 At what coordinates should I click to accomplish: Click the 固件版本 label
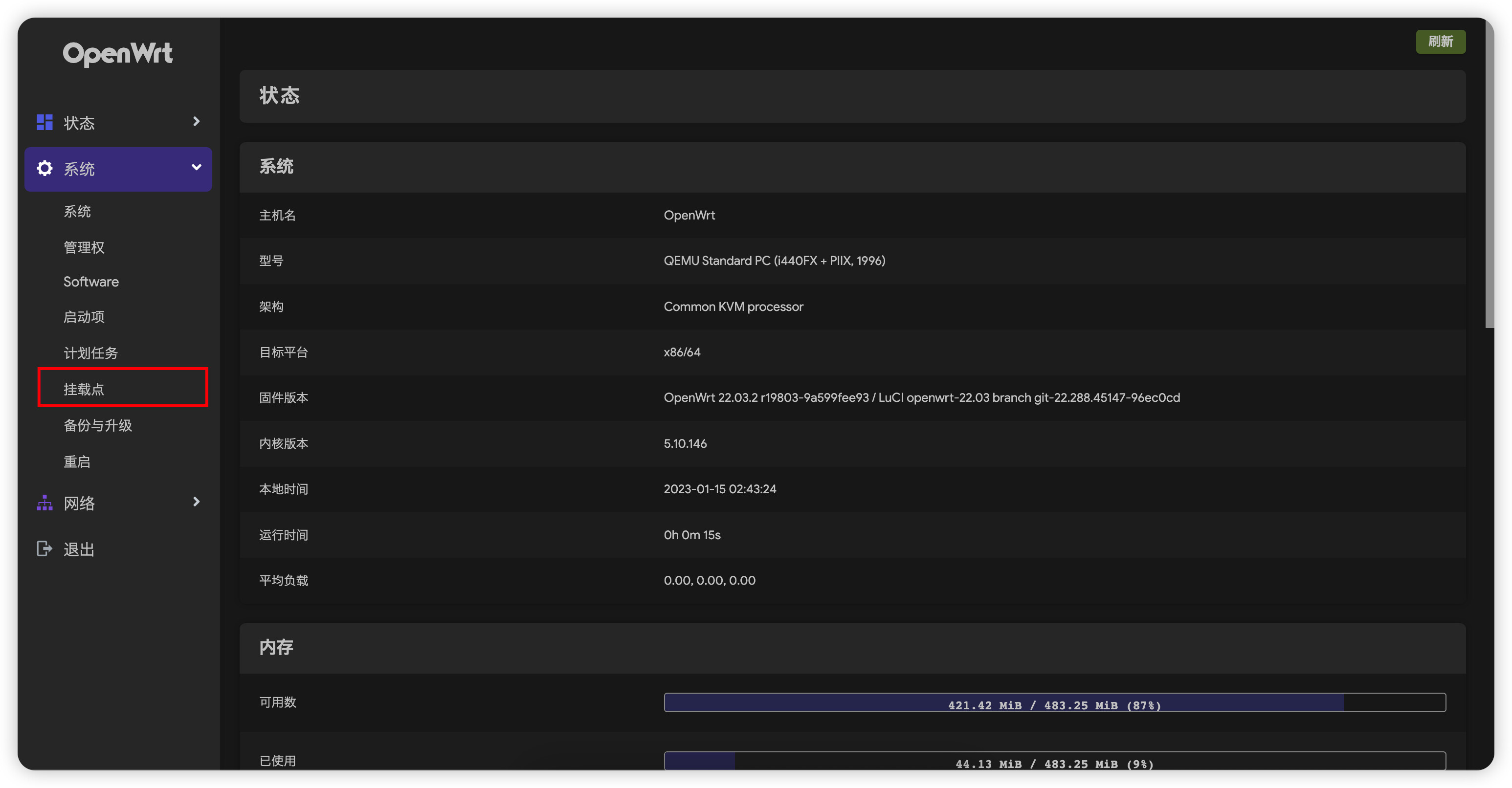[284, 398]
